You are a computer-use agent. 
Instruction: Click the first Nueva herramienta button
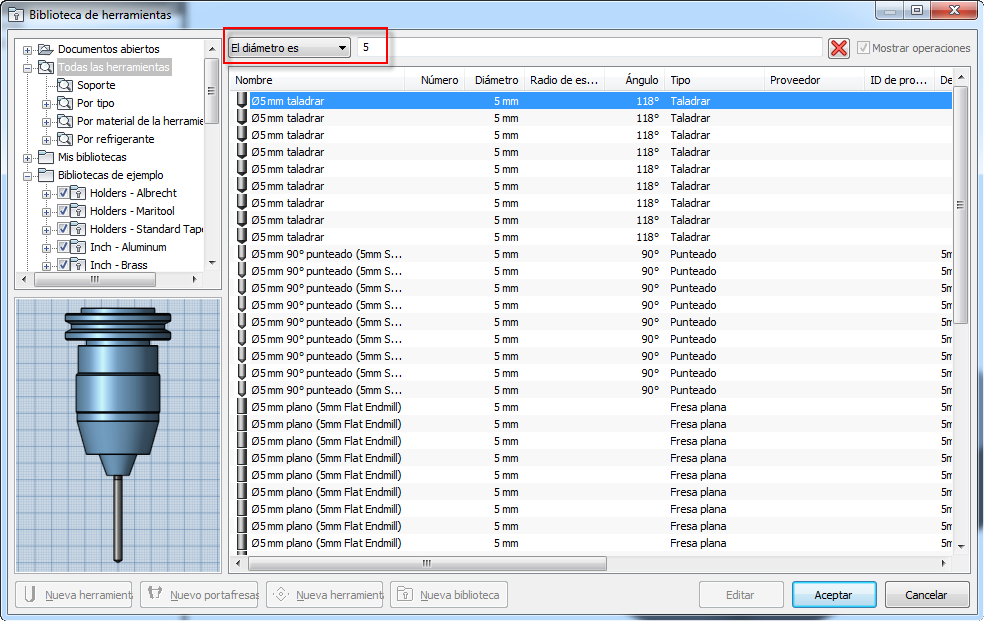click(74, 595)
